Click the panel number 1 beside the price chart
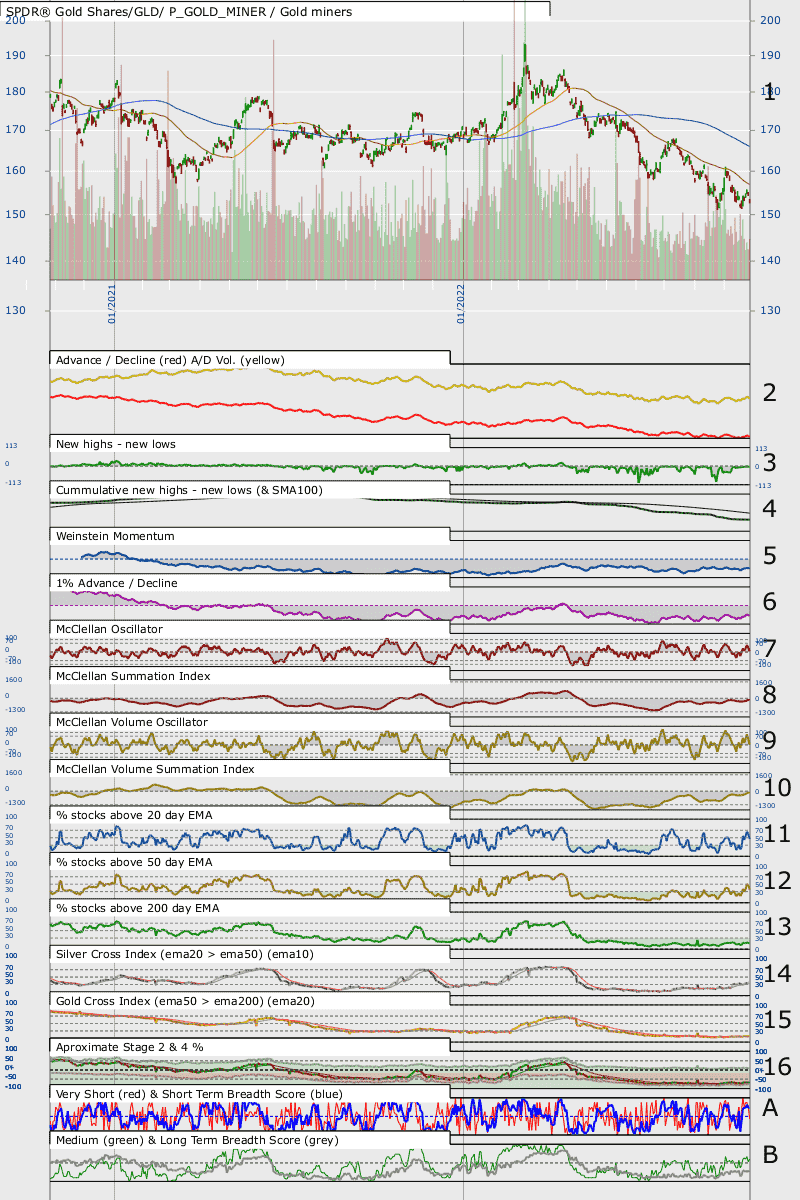The height and width of the screenshot is (1200, 800). pyautogui.click(x=769, y=93)
